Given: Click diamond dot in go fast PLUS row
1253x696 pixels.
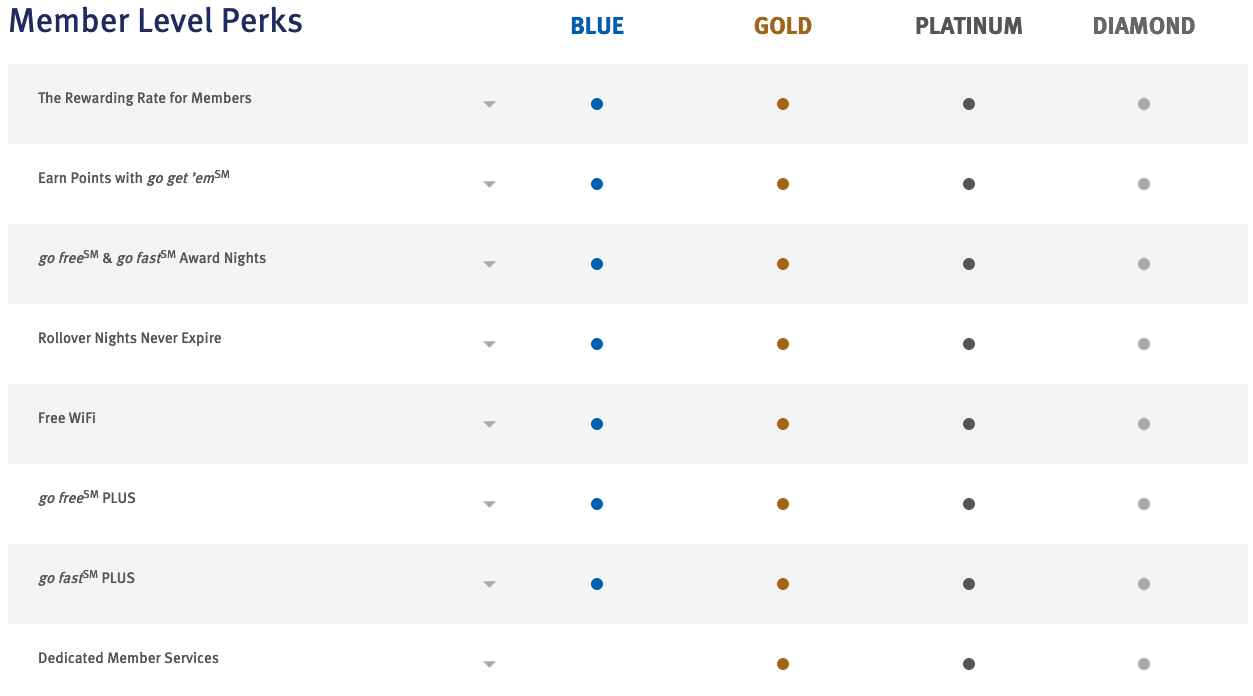Looking at the screenshot, I should point(1144,584).
